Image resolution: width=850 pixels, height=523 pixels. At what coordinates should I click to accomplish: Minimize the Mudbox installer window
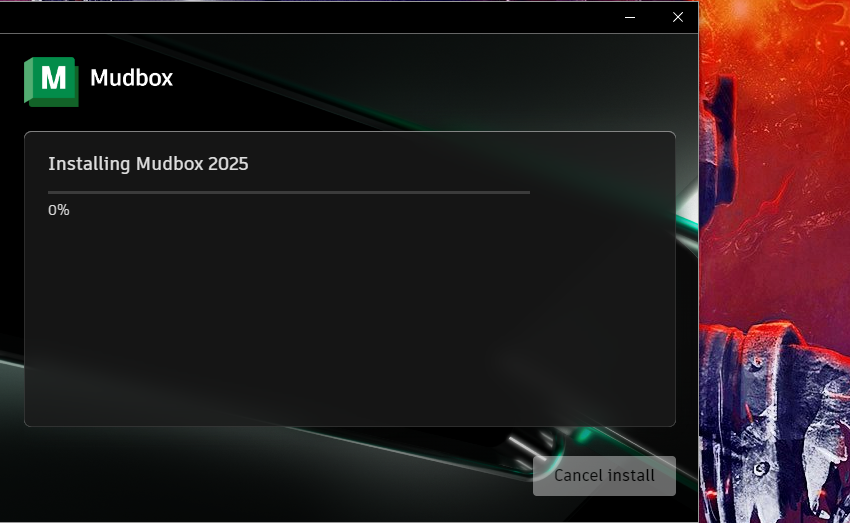click(630, 16)
